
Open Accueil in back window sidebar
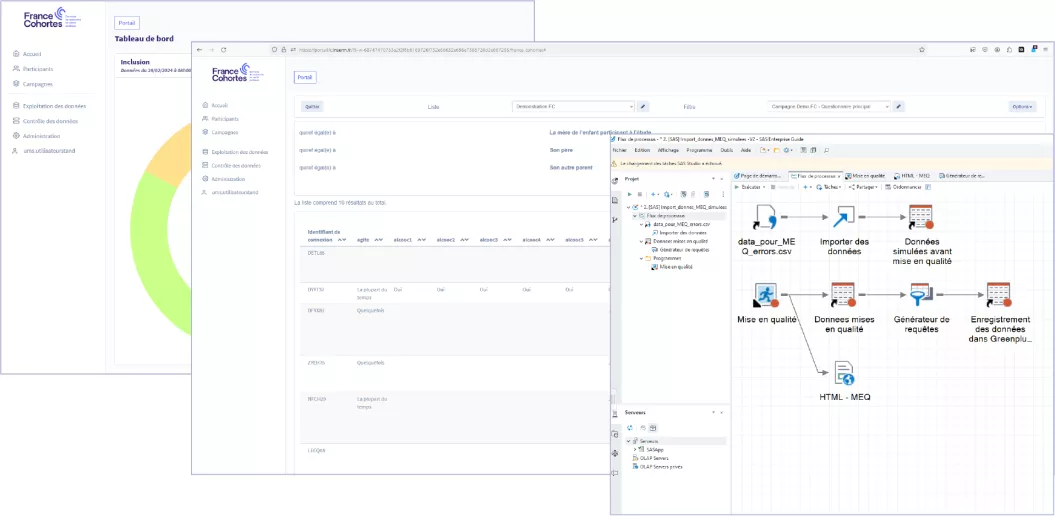click(x=28, y=54)
